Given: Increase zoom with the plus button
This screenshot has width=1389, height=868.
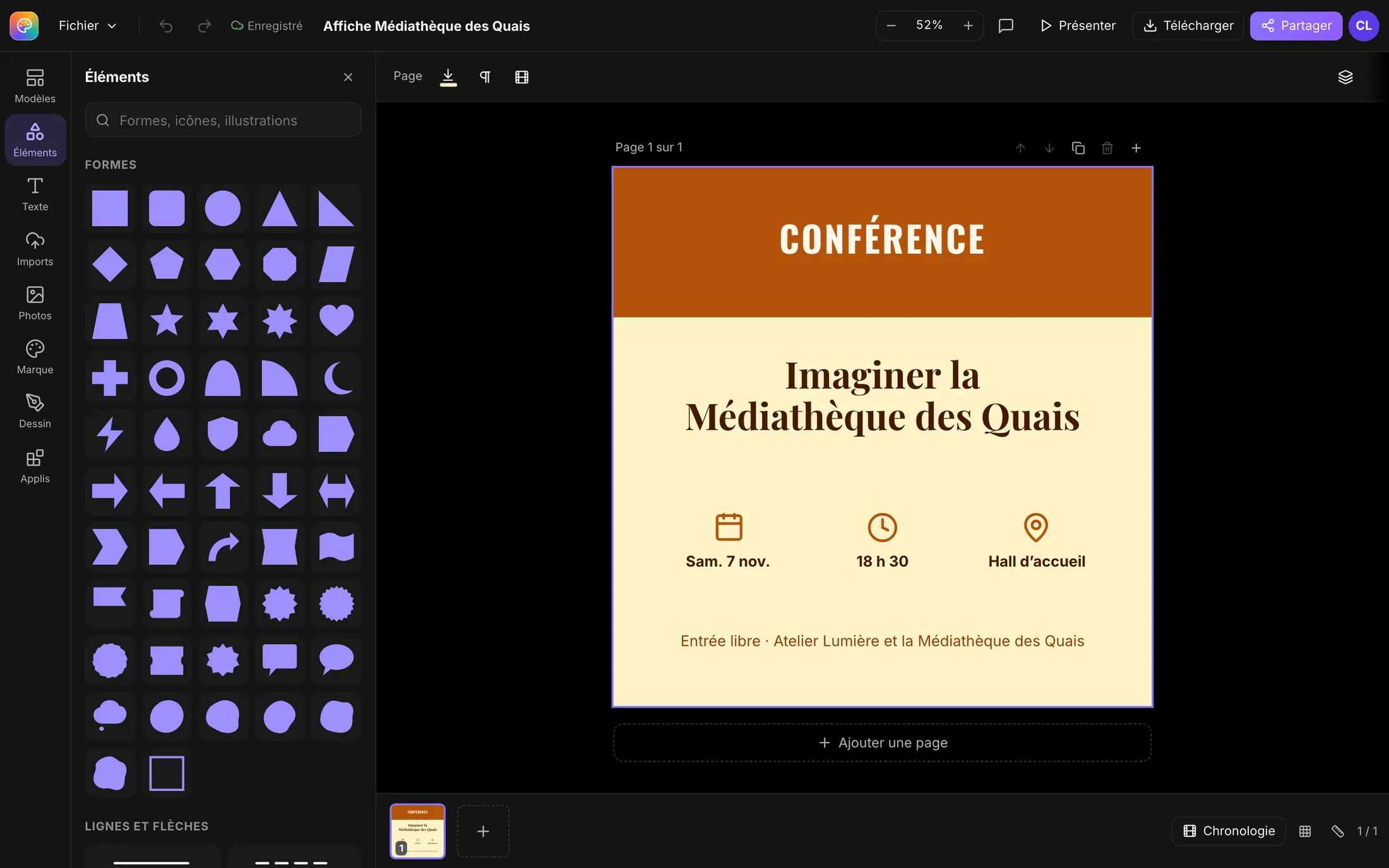Looking at the screenshot, I should (968, 26).
